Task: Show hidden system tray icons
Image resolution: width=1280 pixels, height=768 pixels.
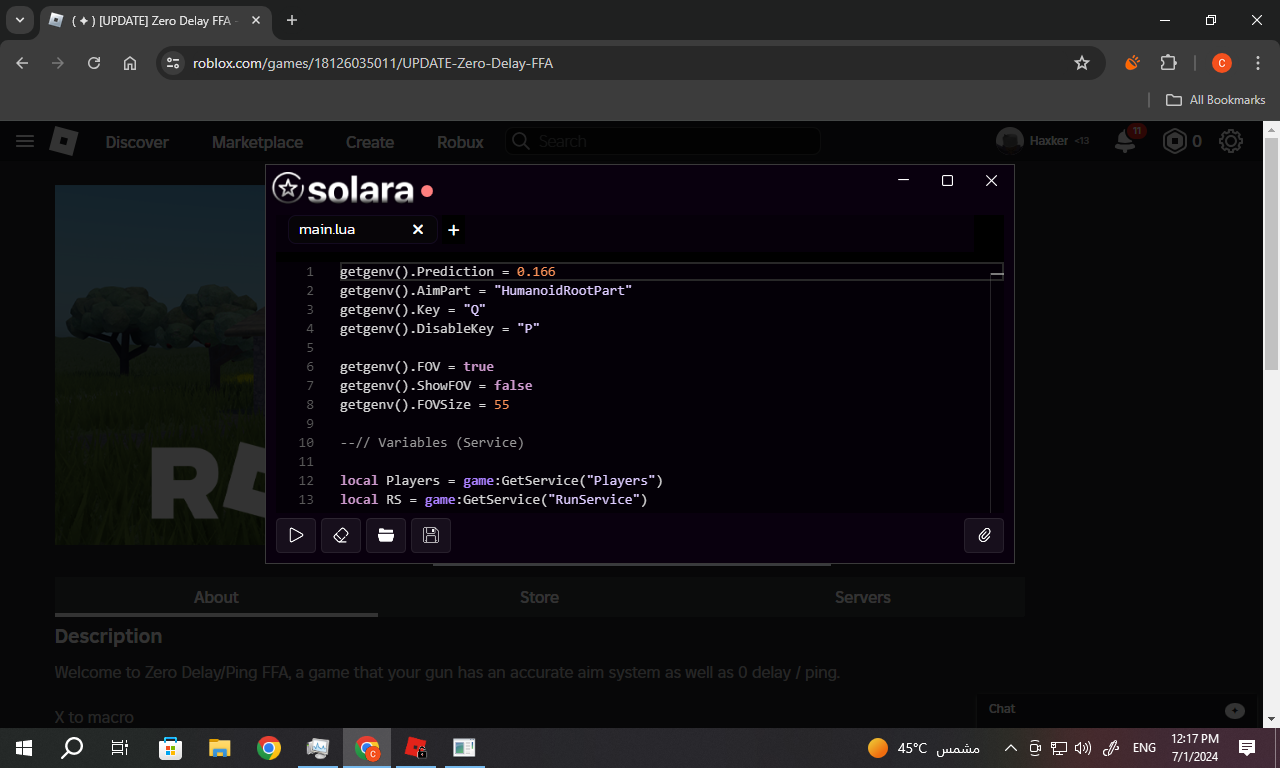Action: 1010,747
